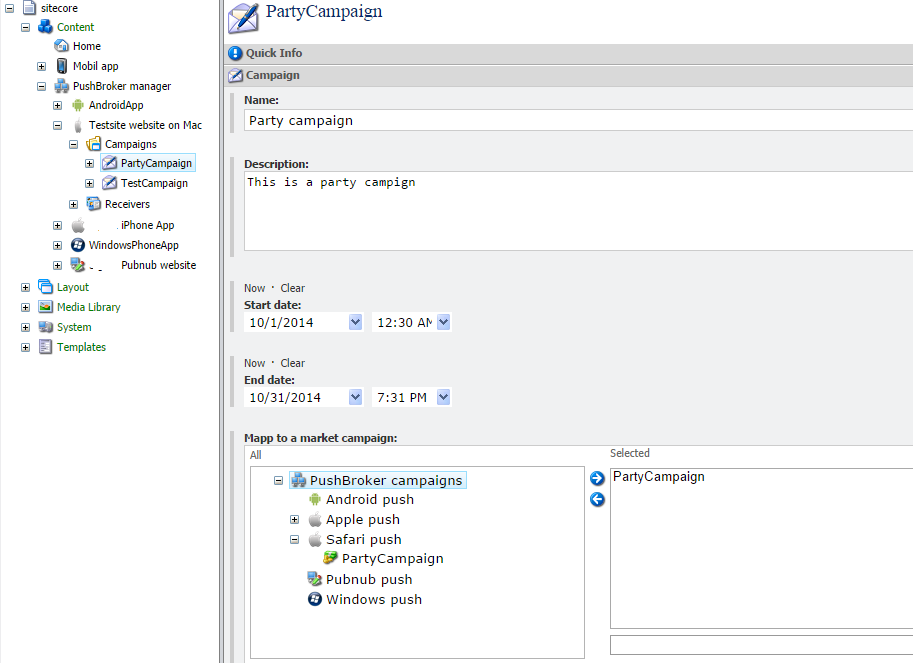Expand Apple push in the market campaign tree
This screenshot has height=663, width=913.
click(x=294, y=519)
